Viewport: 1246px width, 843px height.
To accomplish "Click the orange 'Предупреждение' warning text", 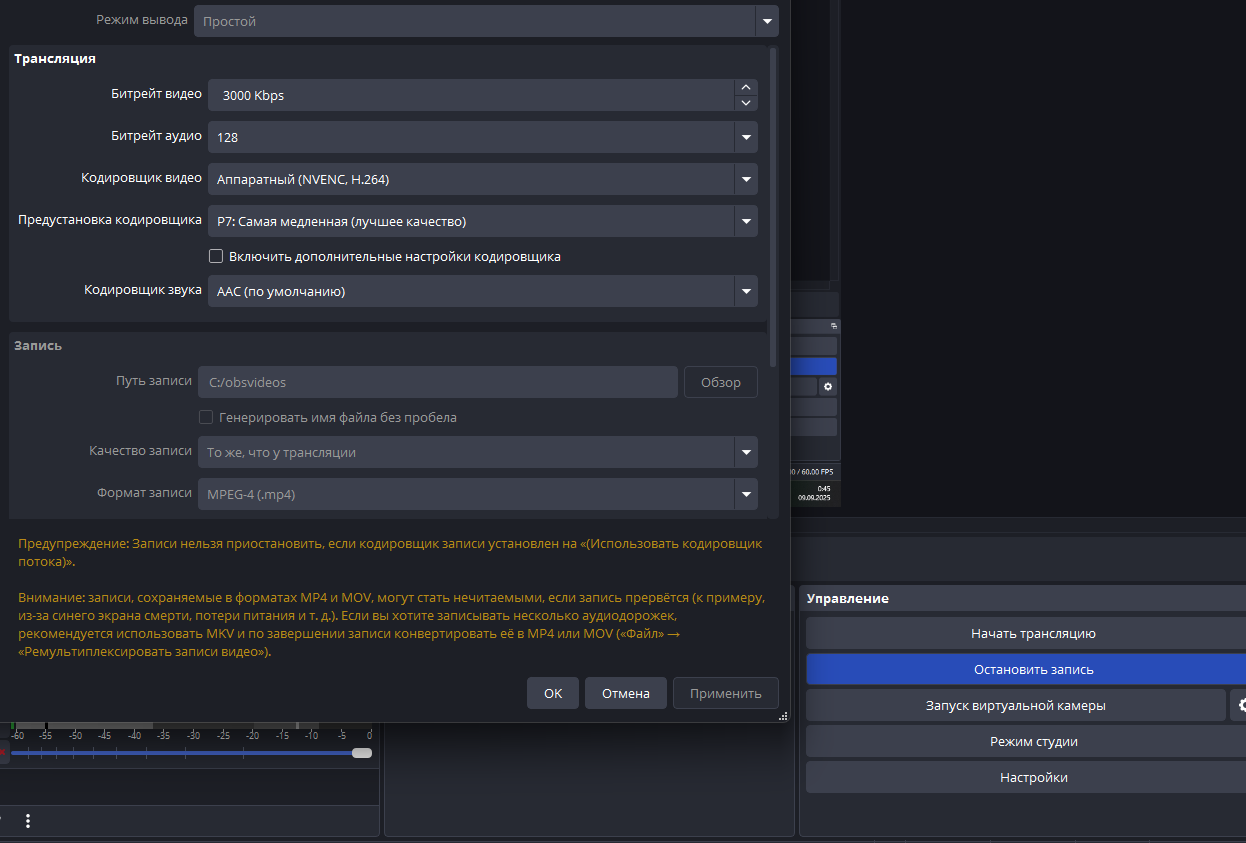I will (390, 553).
